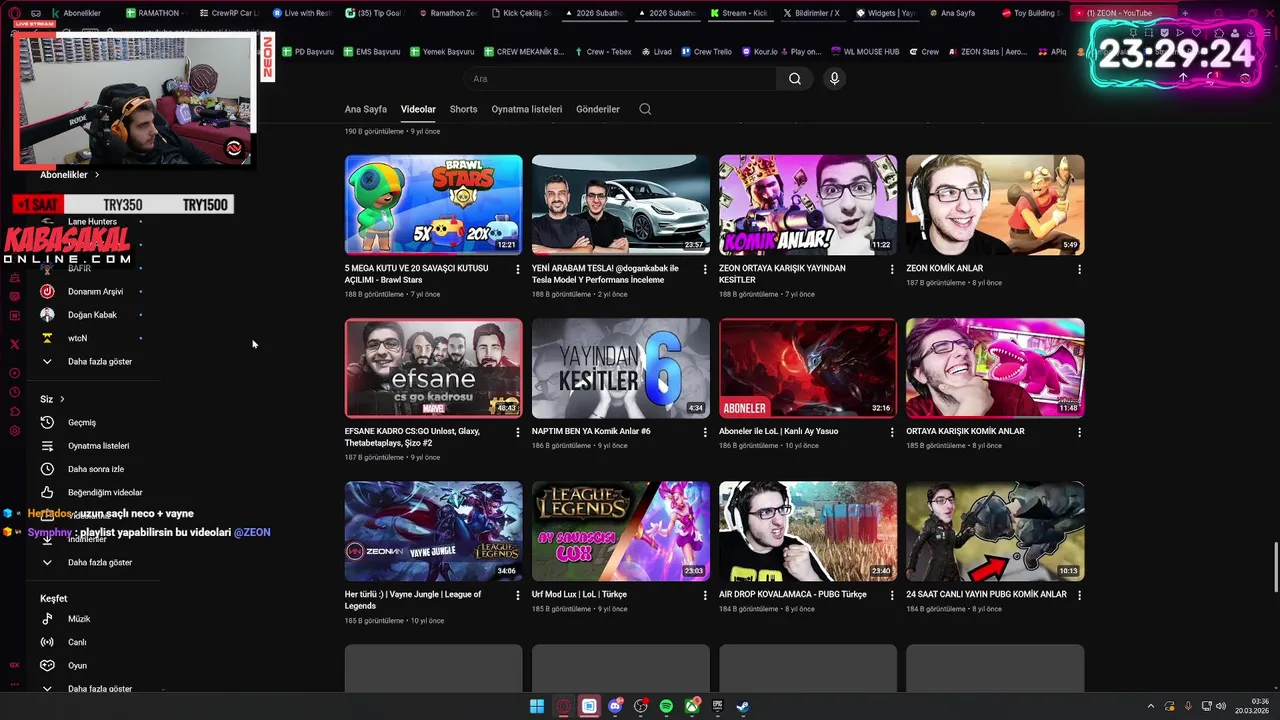Open 24 SAAT CANLI YAYIN PUBG title
This screenshot has height=720, width=1280.
(986, 594)
